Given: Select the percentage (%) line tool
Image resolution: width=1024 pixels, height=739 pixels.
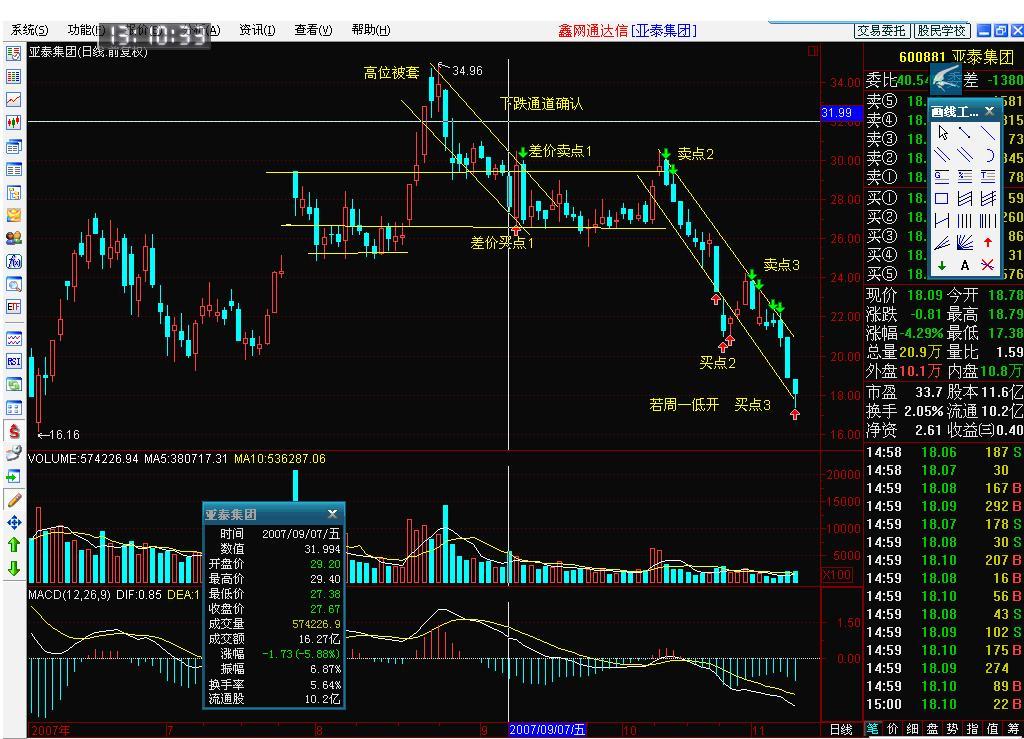Looking at the screenshot, I should (x=965, y=176).
